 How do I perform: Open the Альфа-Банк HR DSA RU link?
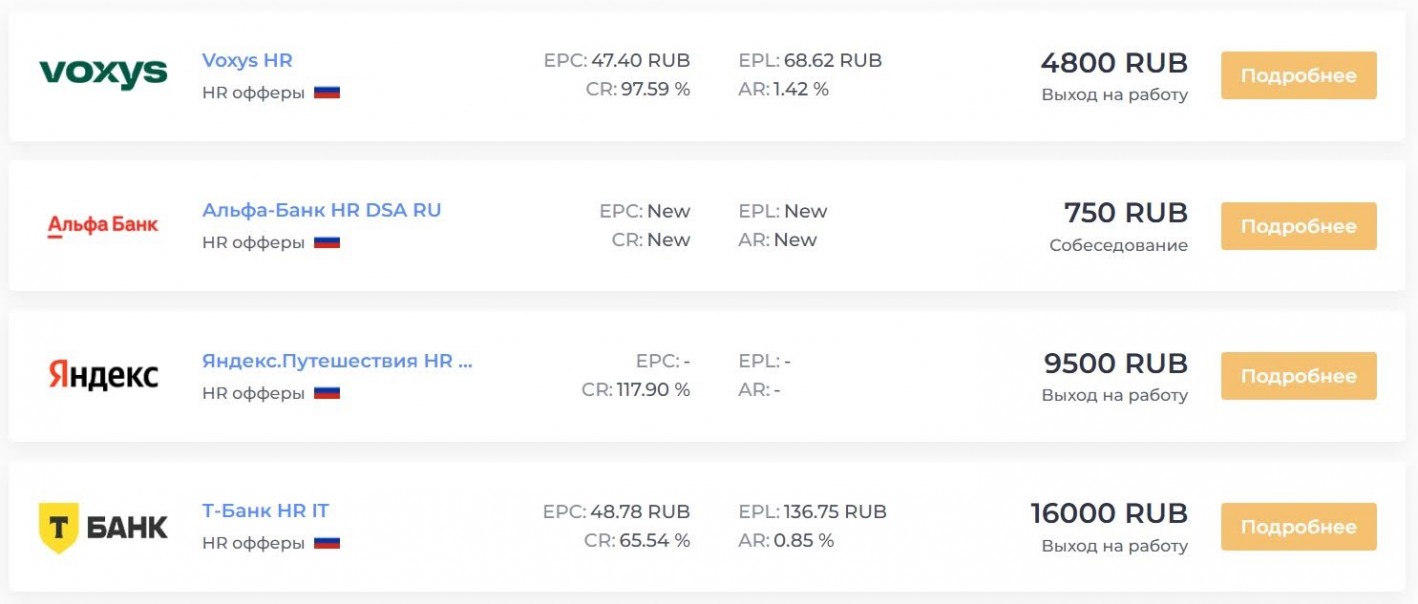321,210
